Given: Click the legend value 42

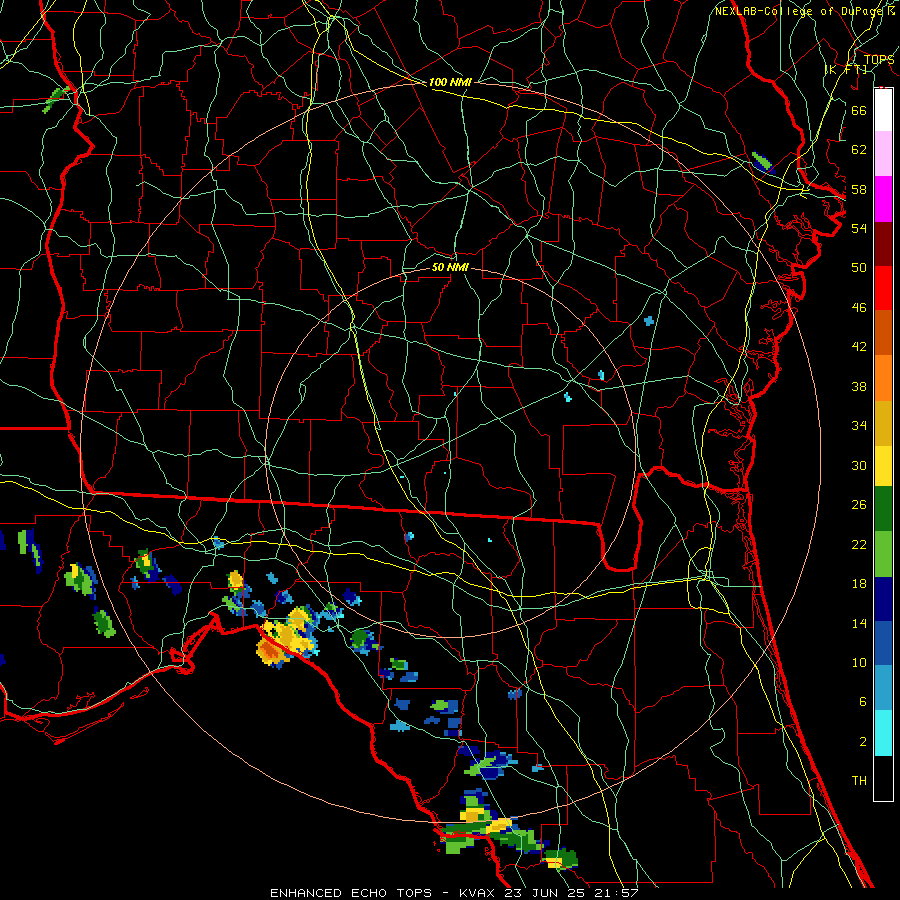Looking at the screenshot, I should 859,347.
